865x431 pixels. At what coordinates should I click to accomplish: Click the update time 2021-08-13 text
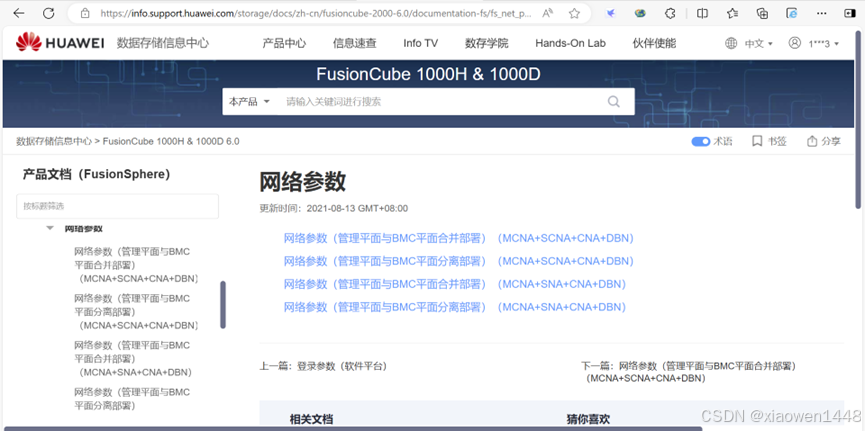[x=334, y=209]
